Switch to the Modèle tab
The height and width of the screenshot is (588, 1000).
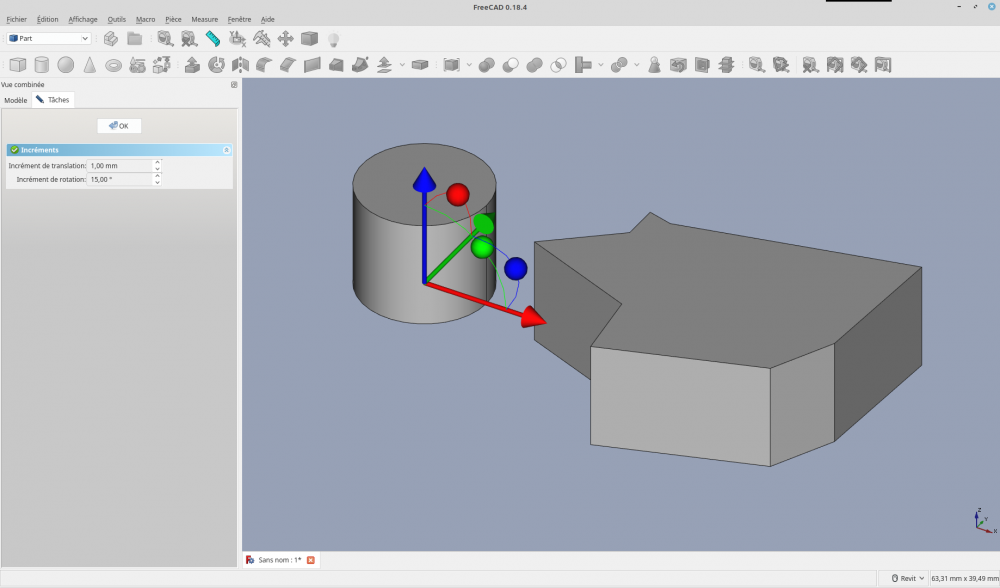coord(16,100)
